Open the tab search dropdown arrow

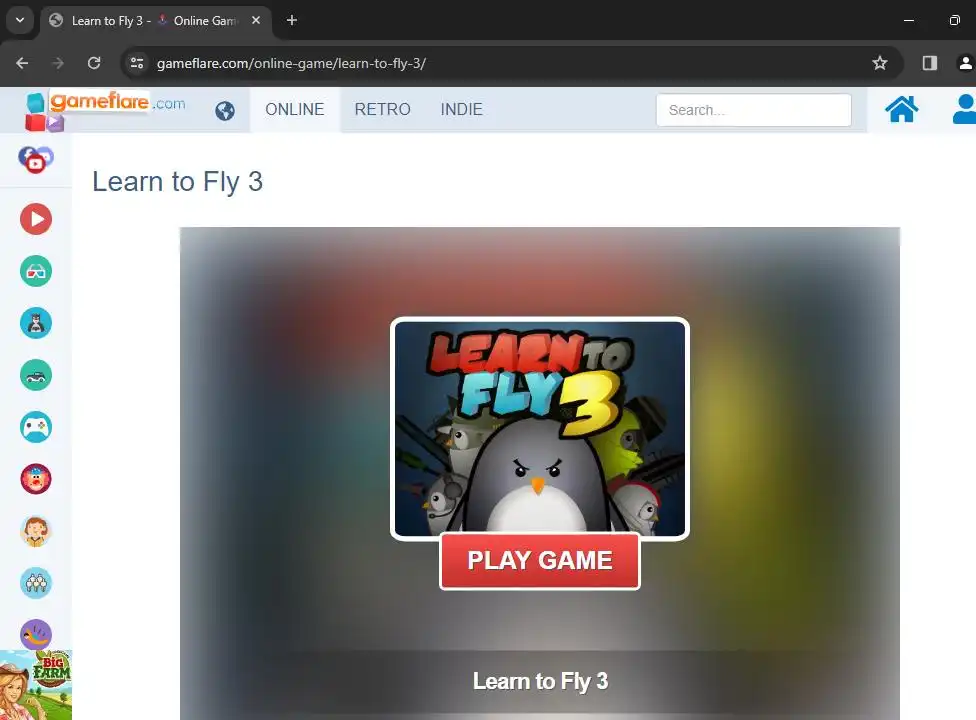click(x=20, y=20)
